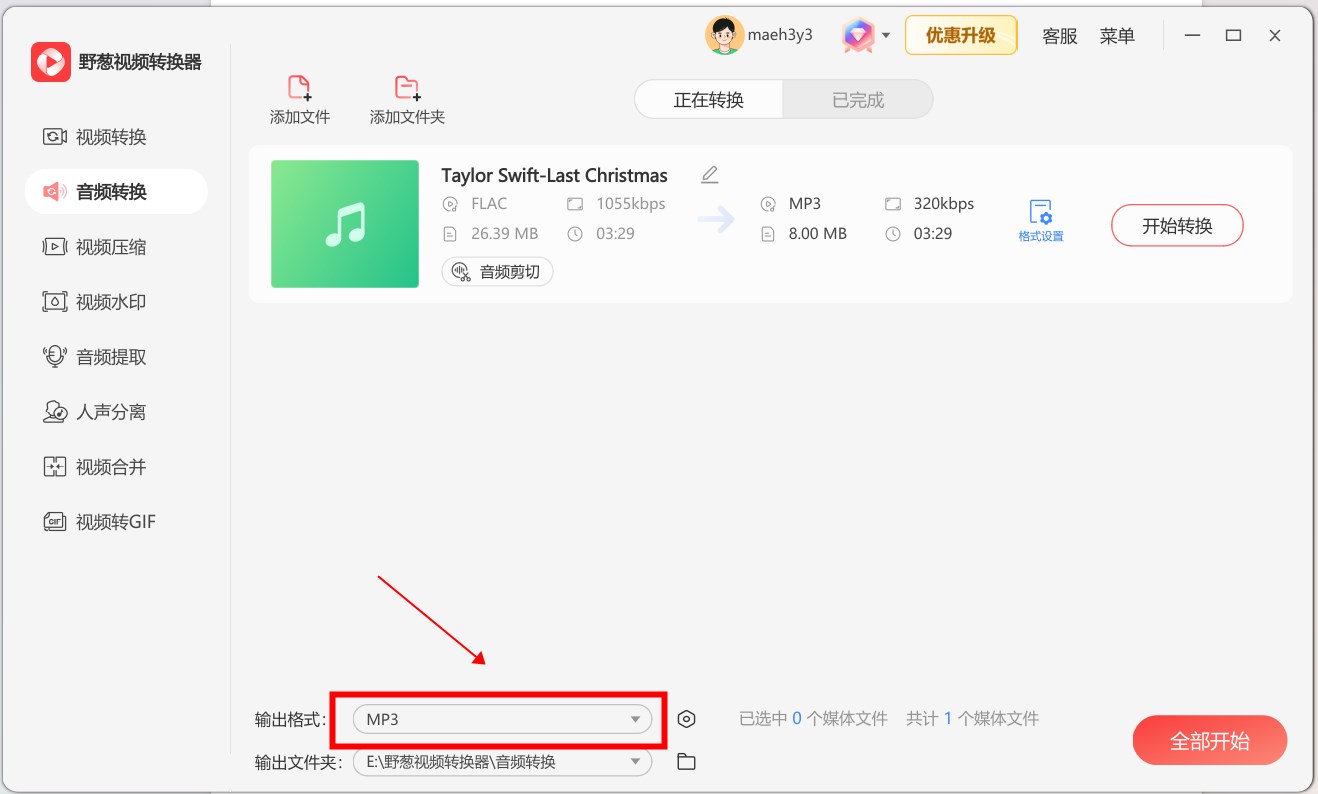
Task: Open the 输出格式 MP3 dropdown
Action: pos(502,719)
